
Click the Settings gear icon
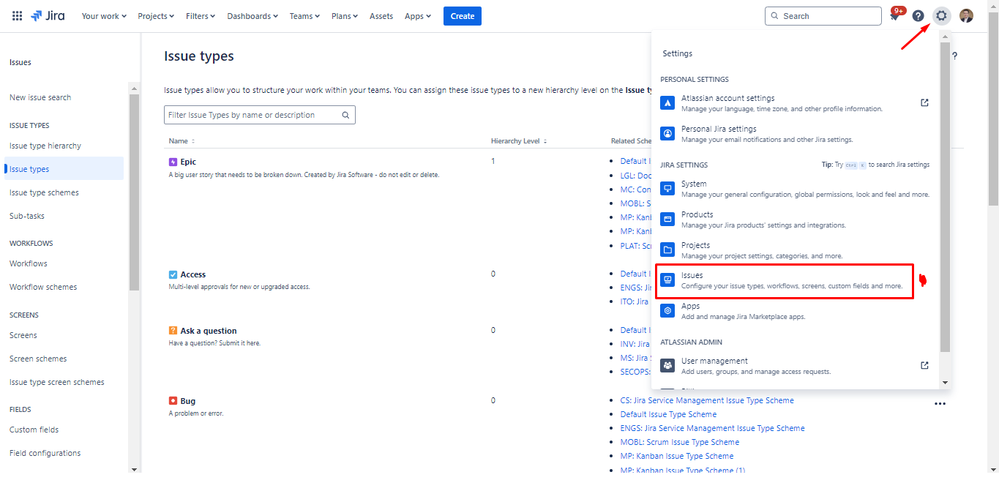click(x=941, y=16)
